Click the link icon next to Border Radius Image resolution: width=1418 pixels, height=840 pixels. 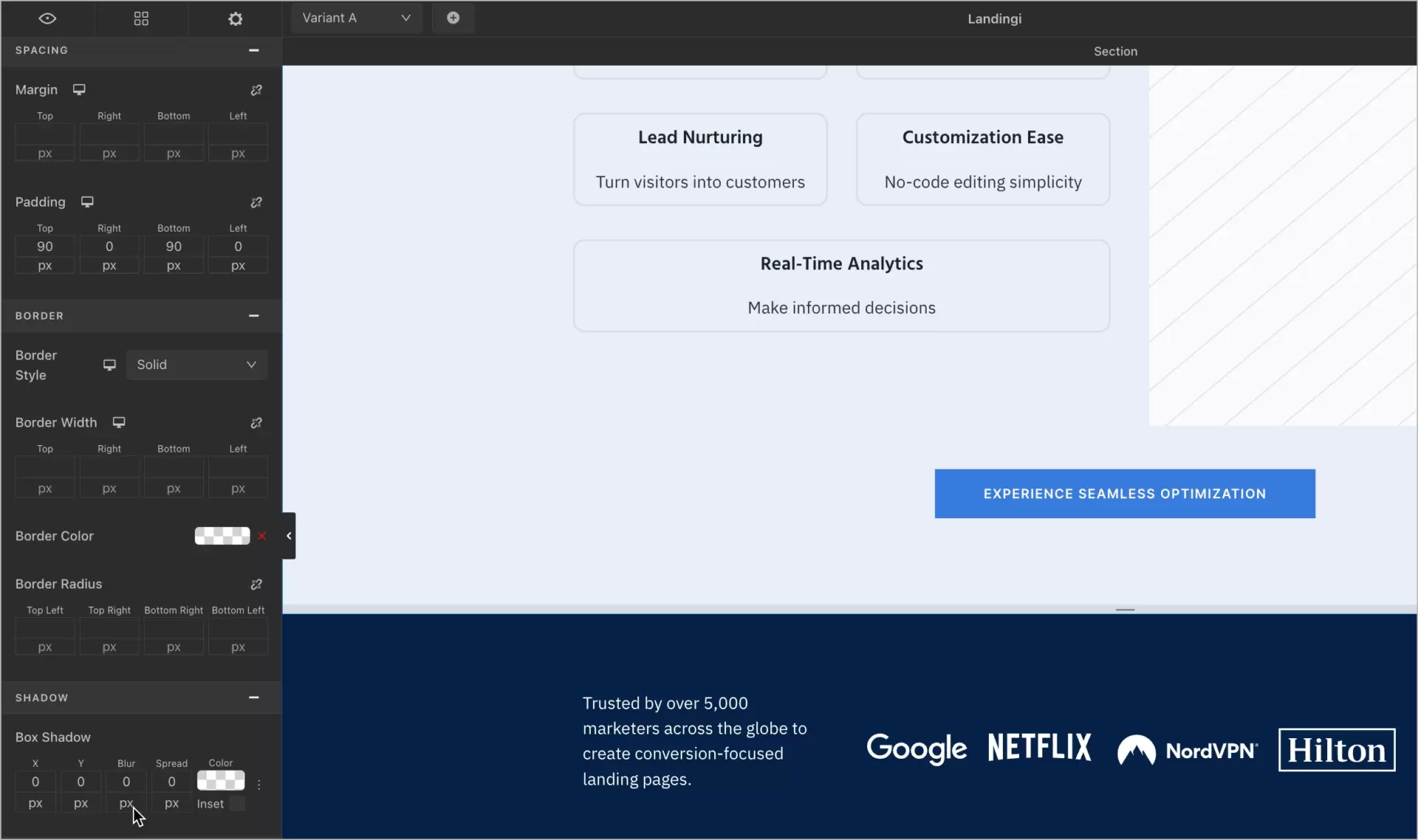pyautogui.click(x=256, y=584)
